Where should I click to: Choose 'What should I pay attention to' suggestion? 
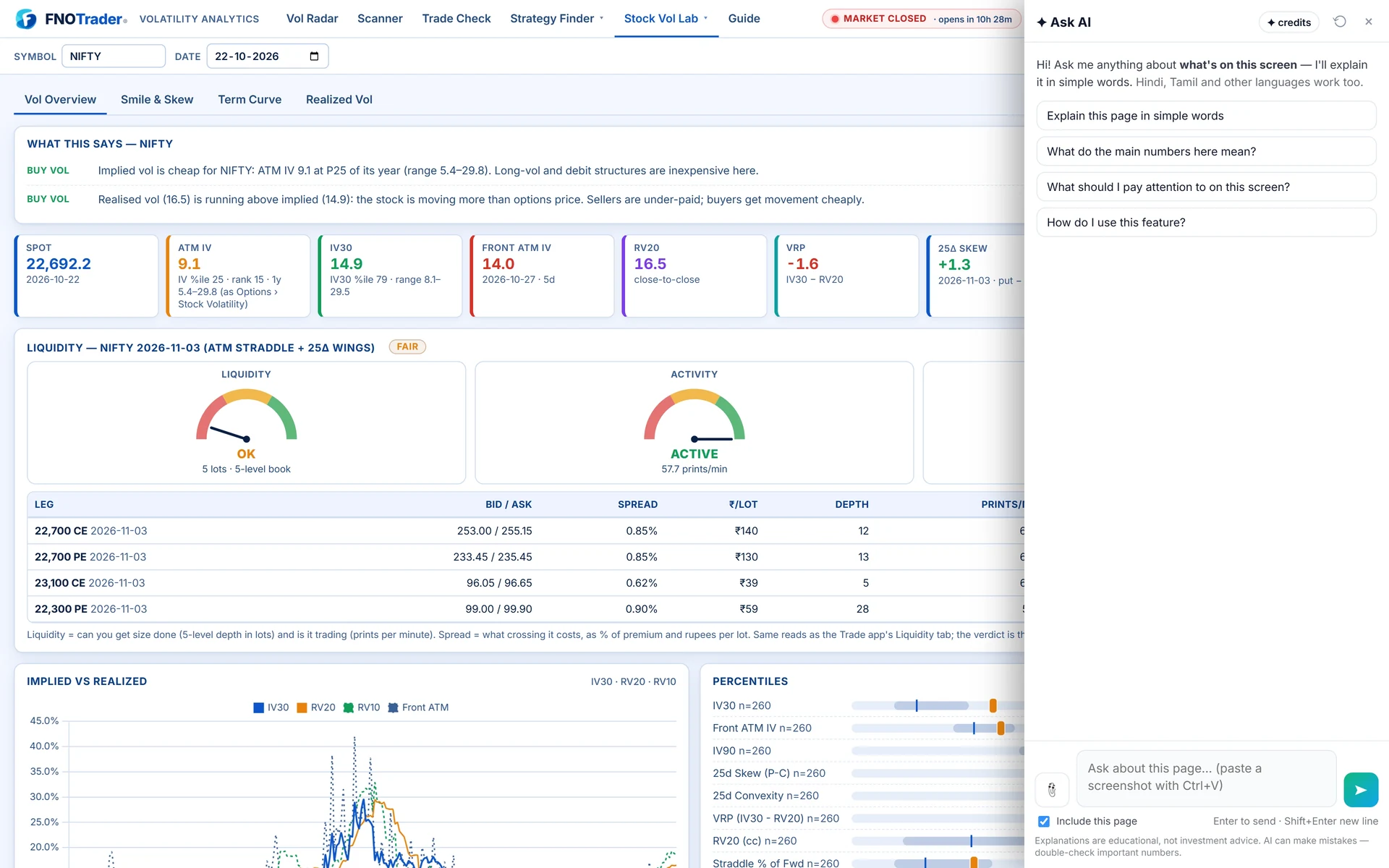pyautogui.click(x=1206, y=187)
